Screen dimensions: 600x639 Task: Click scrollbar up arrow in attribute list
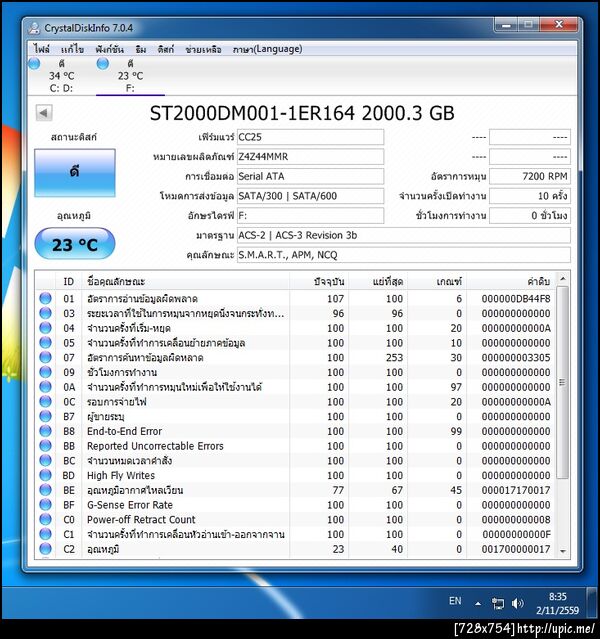click(x=563, y=279)
